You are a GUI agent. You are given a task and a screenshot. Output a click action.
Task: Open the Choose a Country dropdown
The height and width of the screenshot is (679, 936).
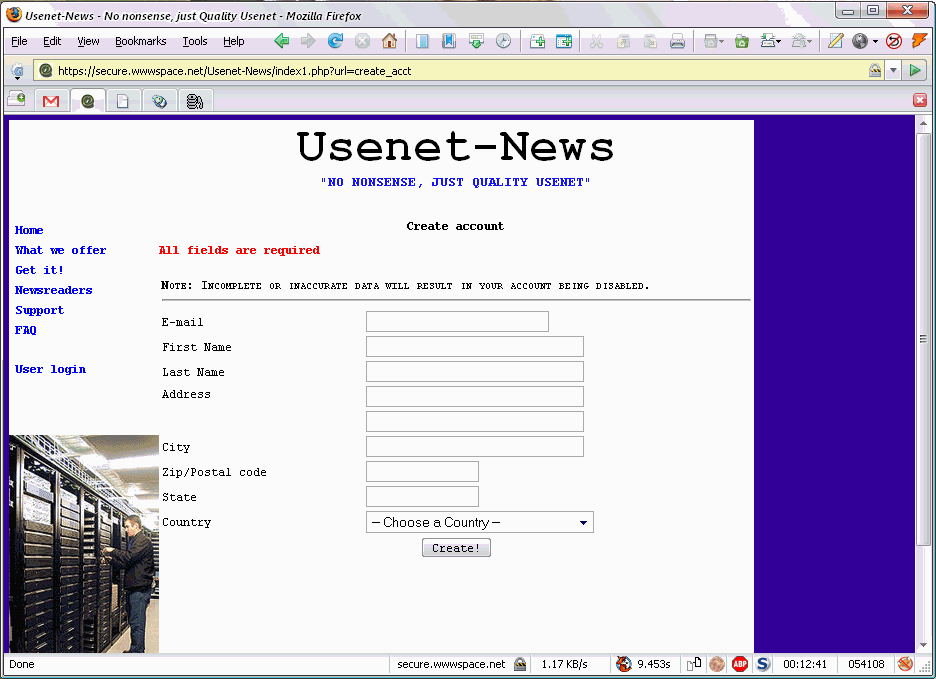pyautogui.click(x=480, y=523)
